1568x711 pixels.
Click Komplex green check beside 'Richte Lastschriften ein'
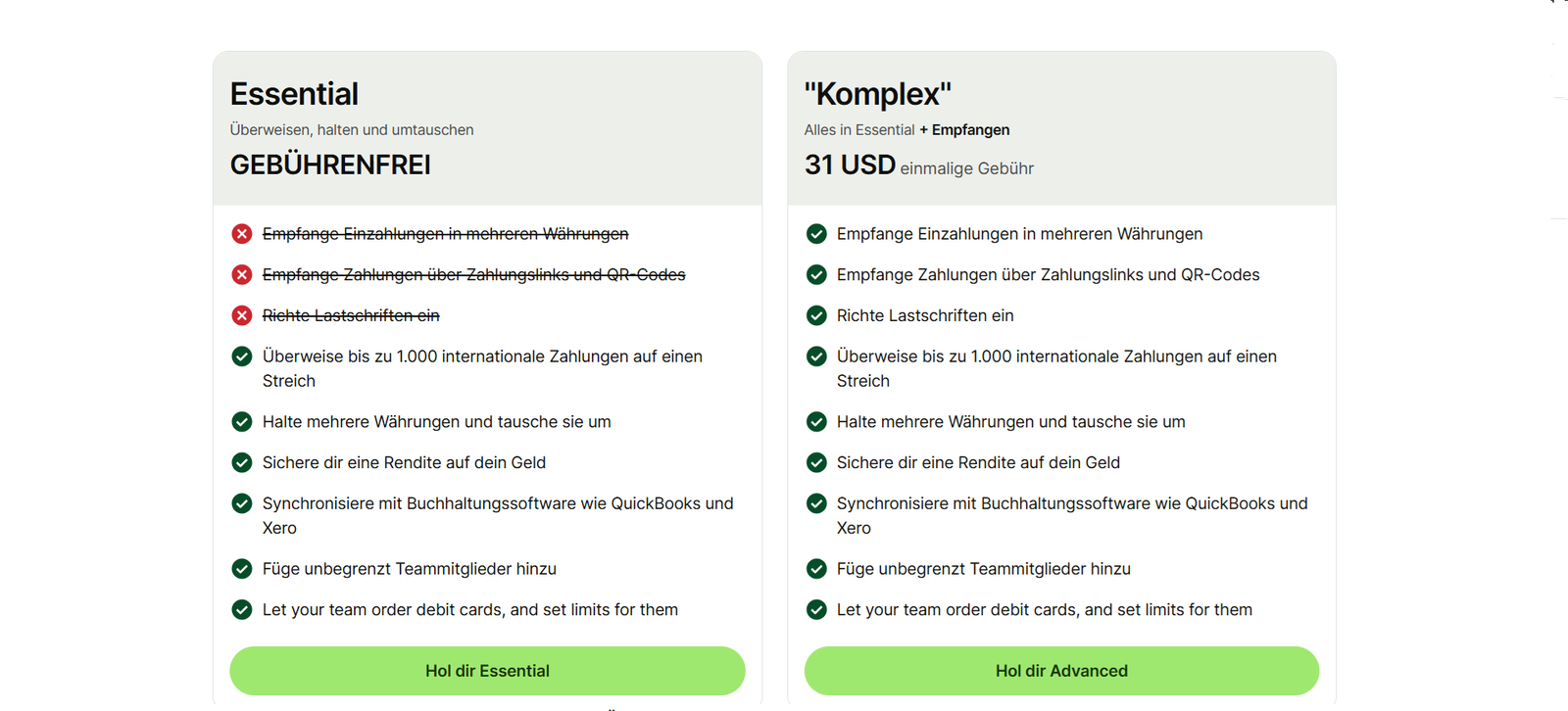coord(816,315)
